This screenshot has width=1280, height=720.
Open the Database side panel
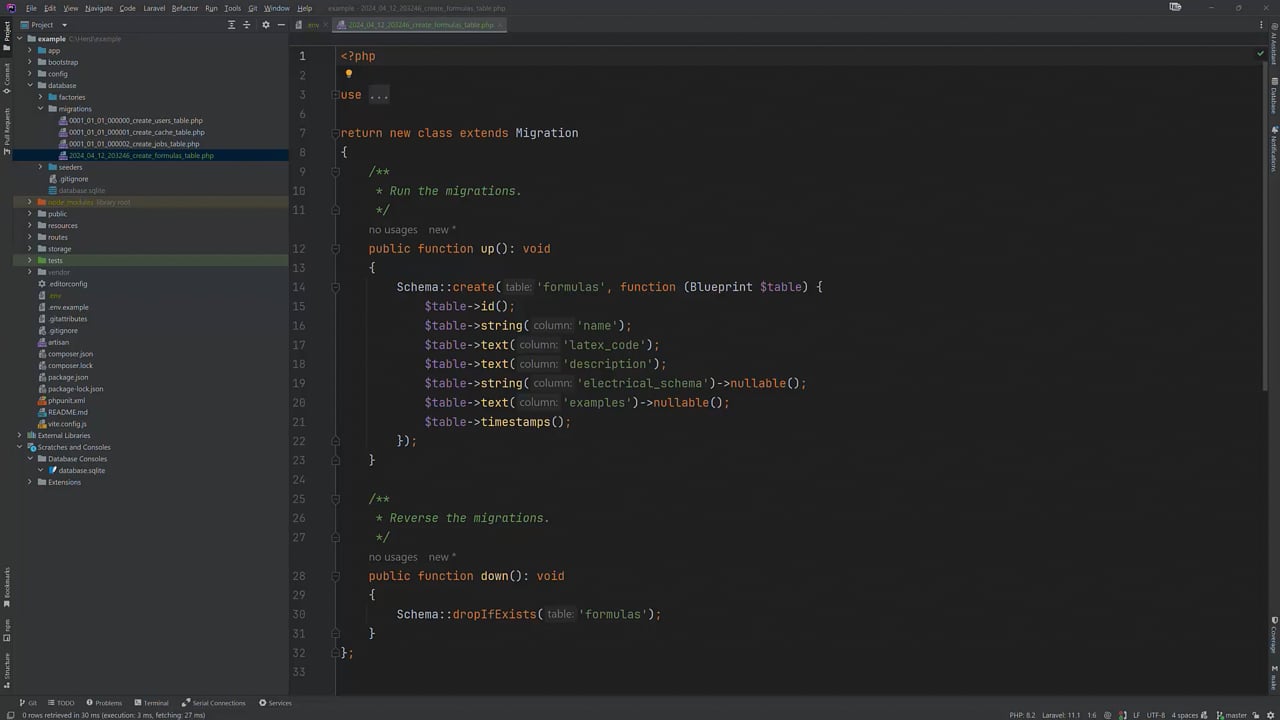pos(1274,96)
